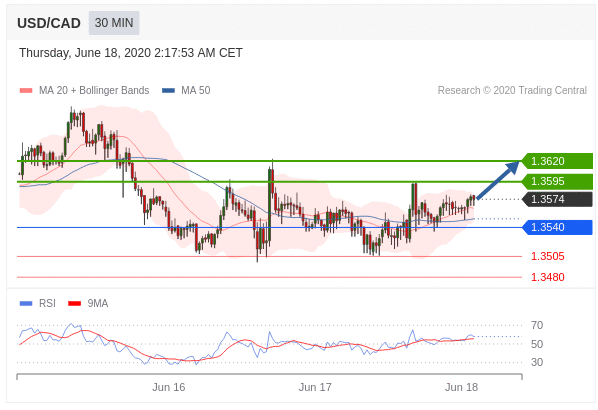598x410 pixels.
Task: Toggle the RSI legend label
Action: tap(47, 303)
